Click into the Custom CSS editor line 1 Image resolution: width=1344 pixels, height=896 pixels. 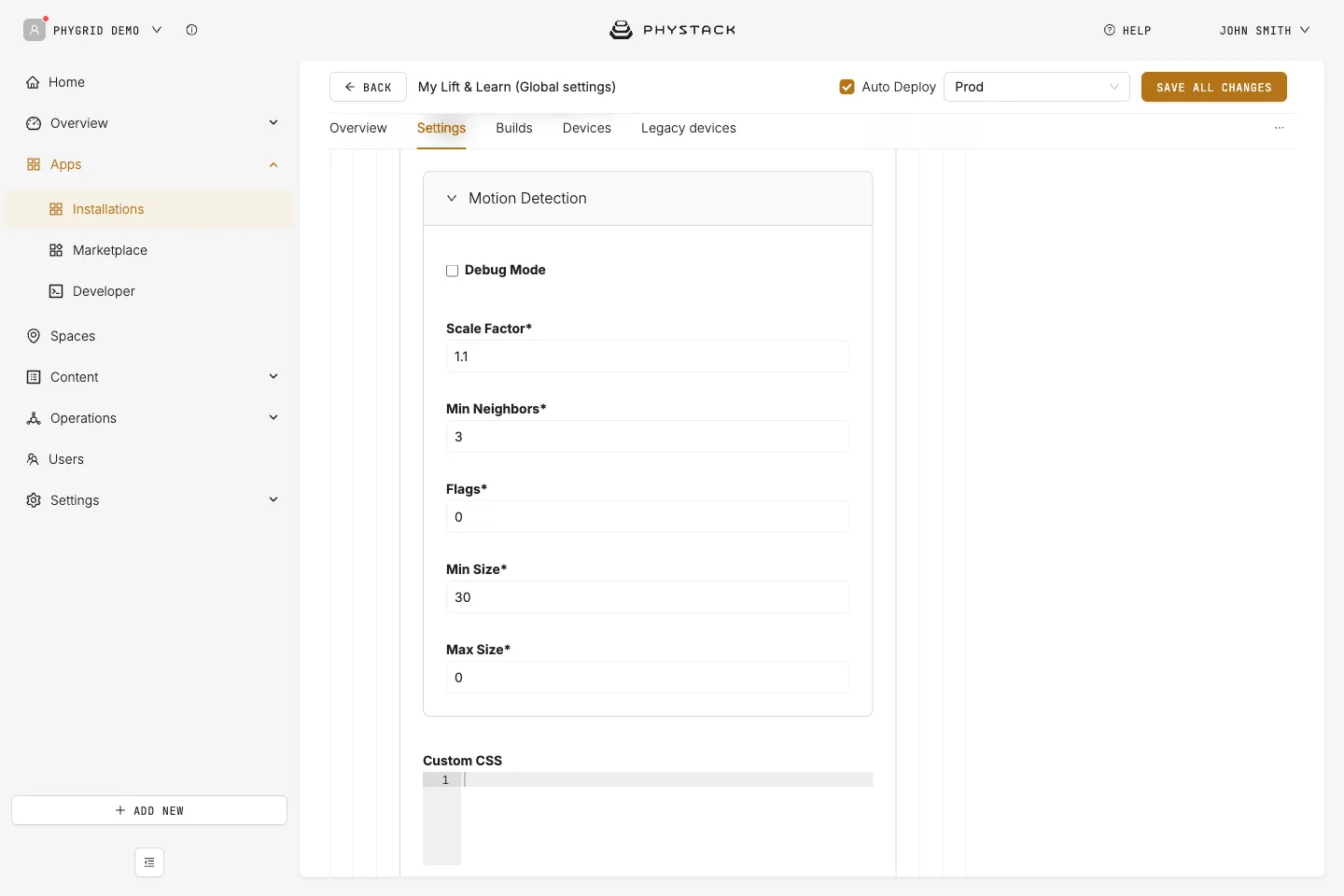(667, 779)
